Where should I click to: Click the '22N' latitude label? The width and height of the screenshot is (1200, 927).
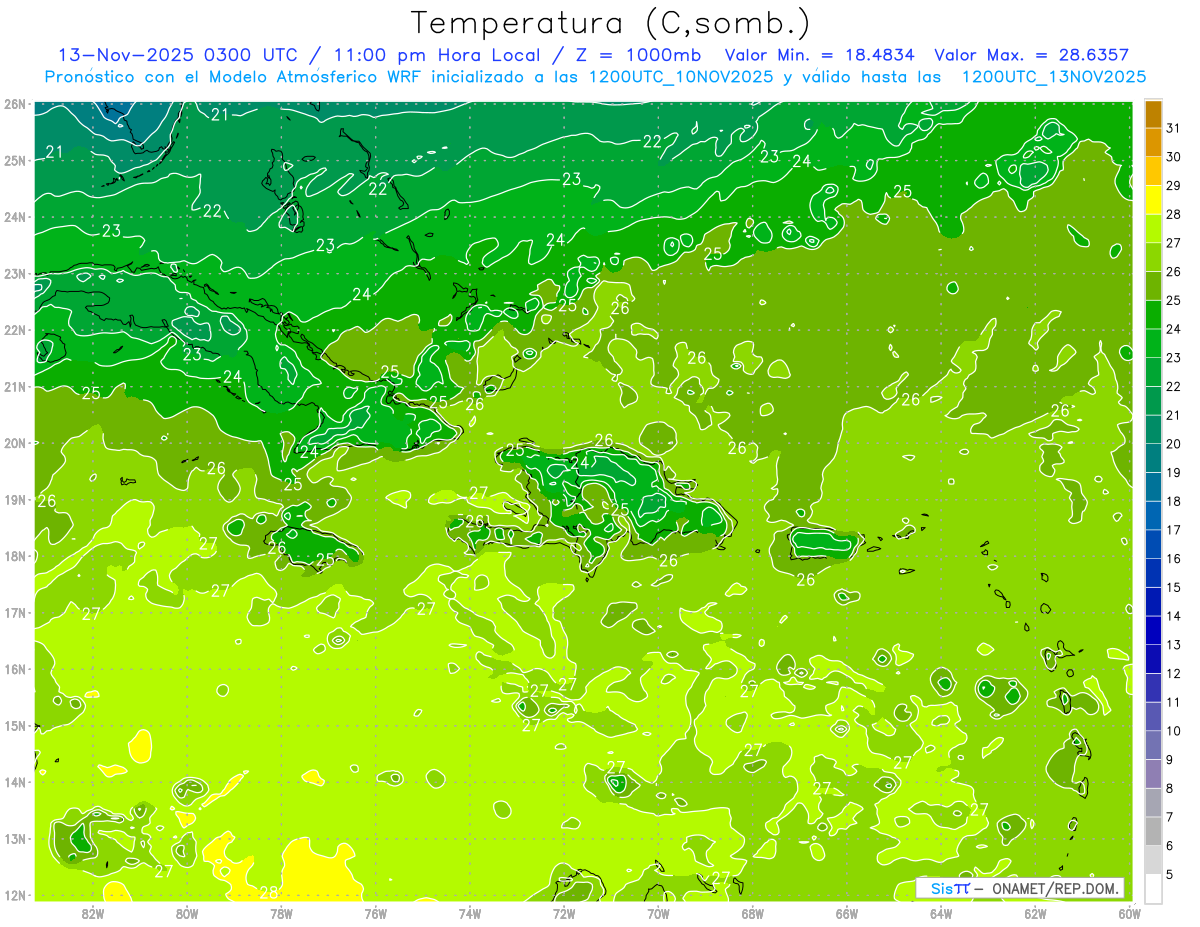click(16, 329)
